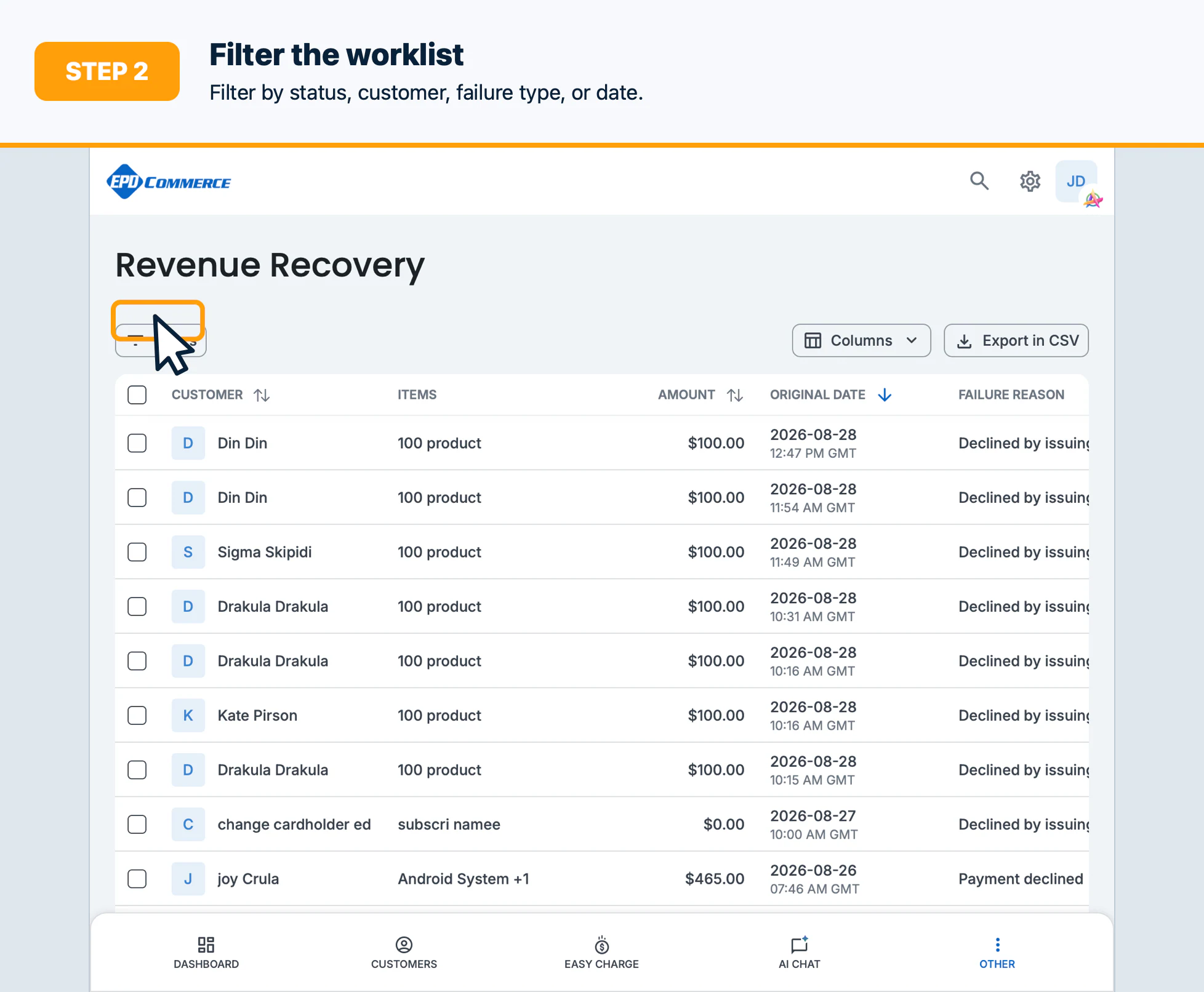
Task: Check the joy Crula row checkbox
Action: point(137,879)
